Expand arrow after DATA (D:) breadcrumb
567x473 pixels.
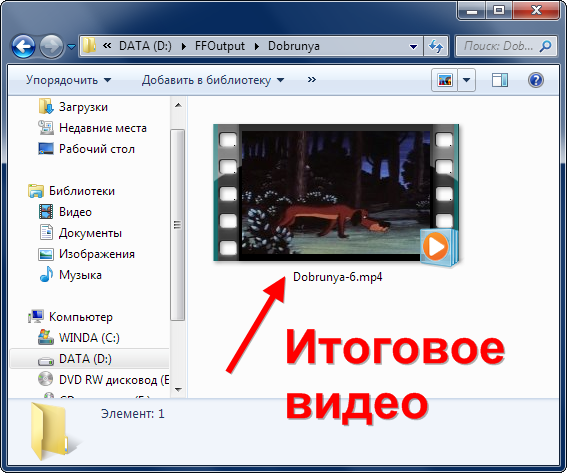[x=184, y=46]
